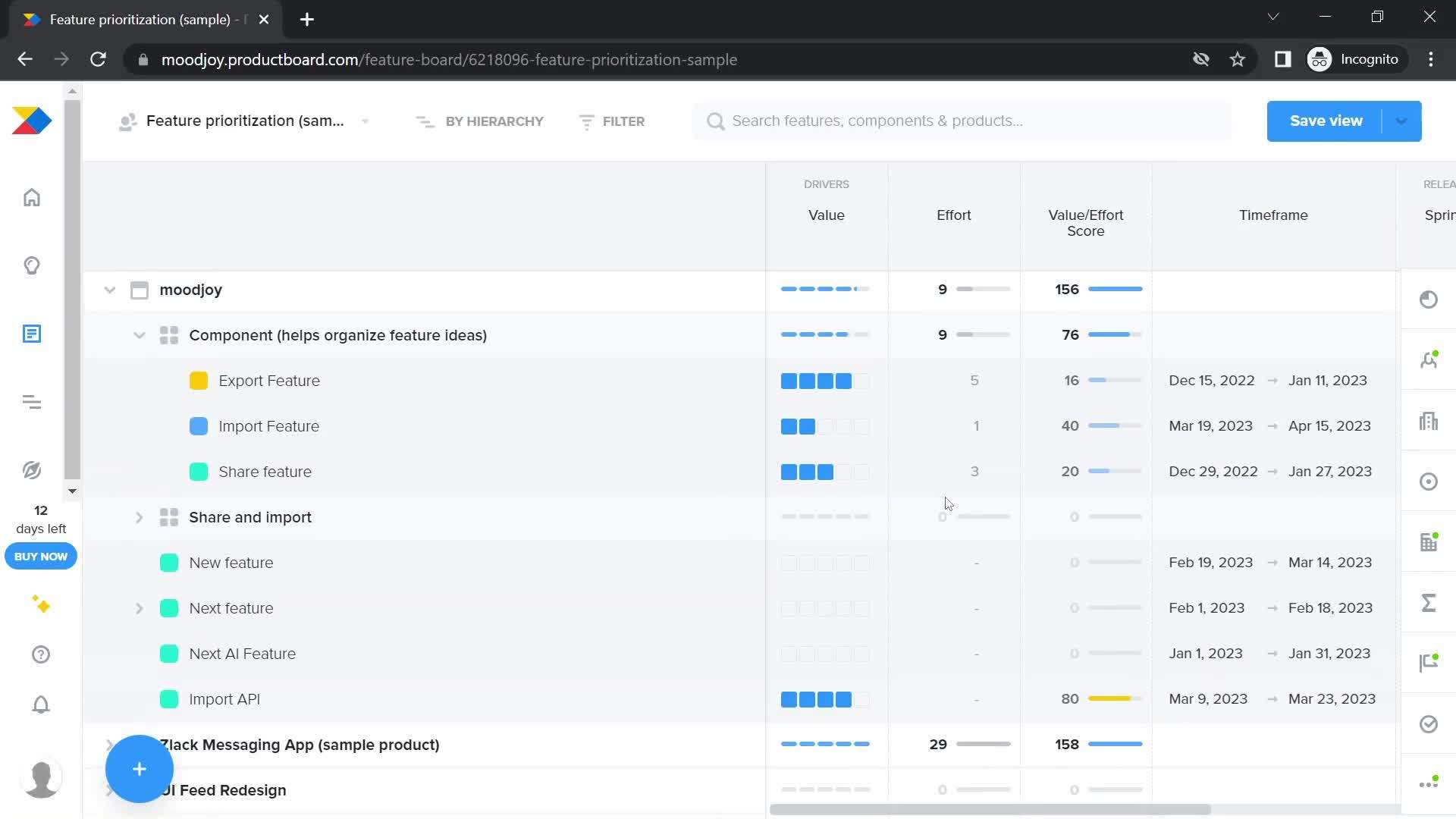This screenshot has height=819, width=1456.
Task: Expand the Next feature row
Action: [140, 608]
